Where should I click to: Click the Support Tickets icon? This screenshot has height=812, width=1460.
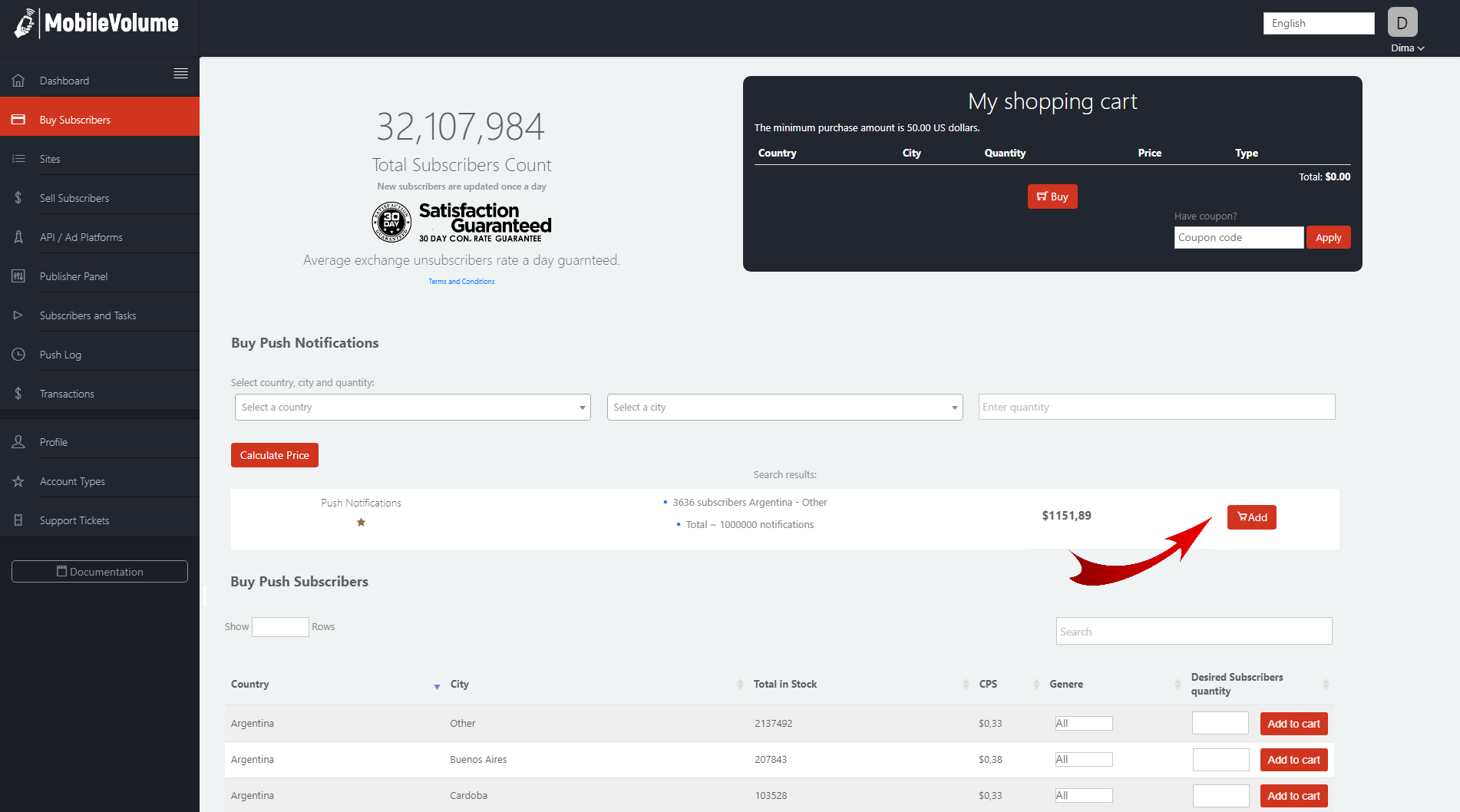click(18, 520)
